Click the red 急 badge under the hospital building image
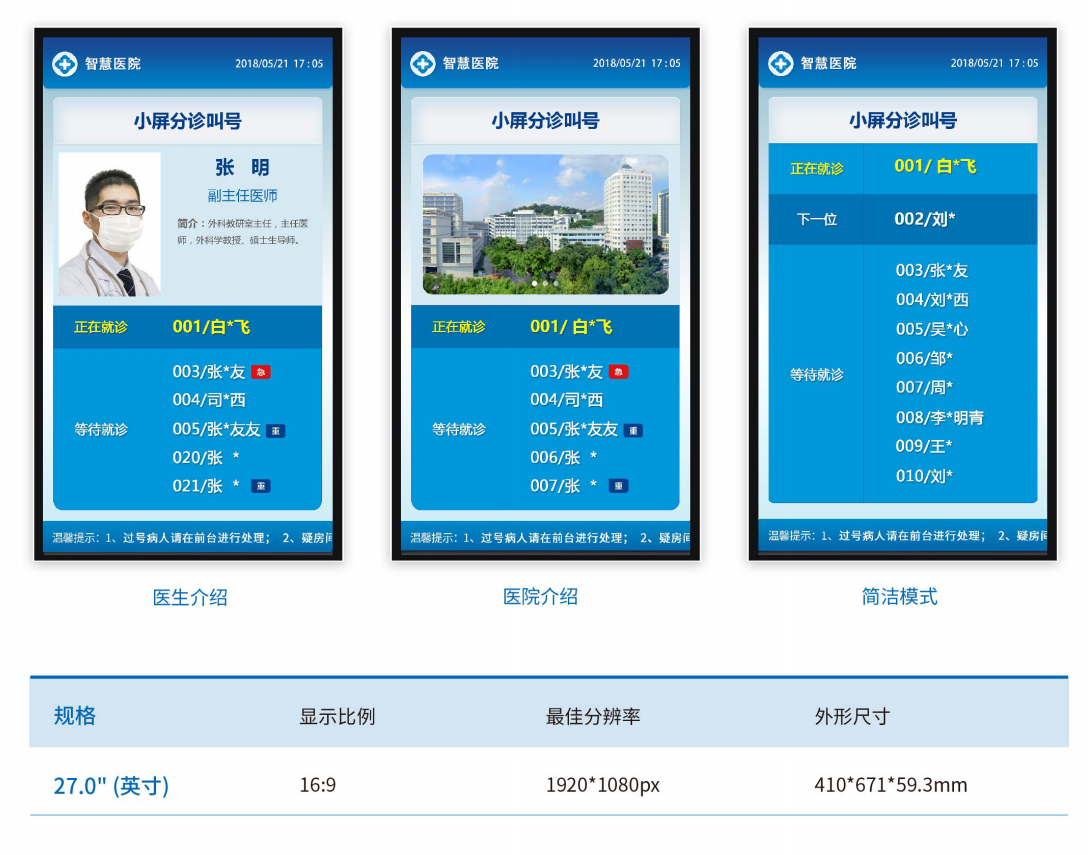1089x855 pixels. click(619, 372)
